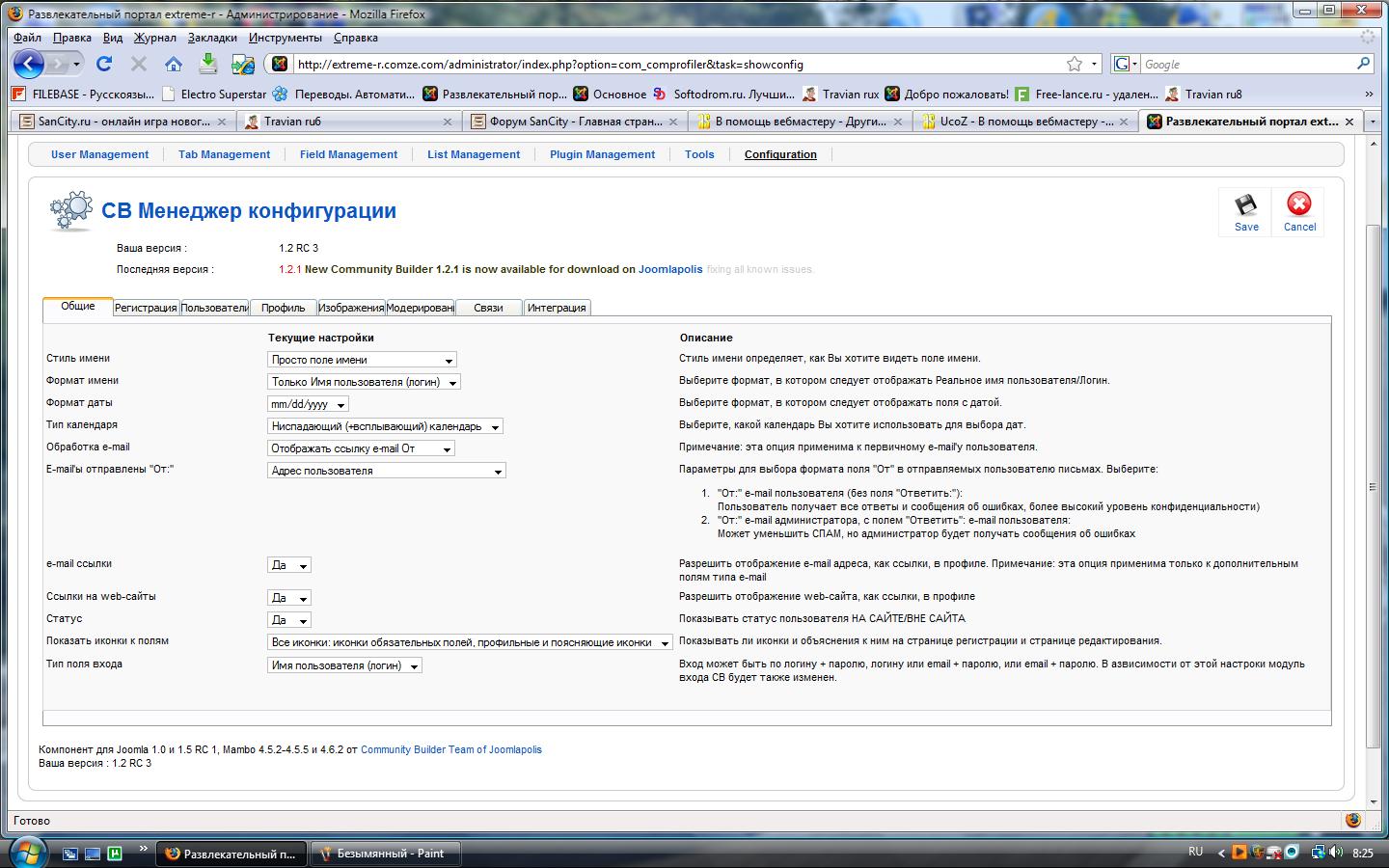Click the uTorrent quick launch icon
The height and width of the screenshot is (868, 1389).
[x=116, y=854]
